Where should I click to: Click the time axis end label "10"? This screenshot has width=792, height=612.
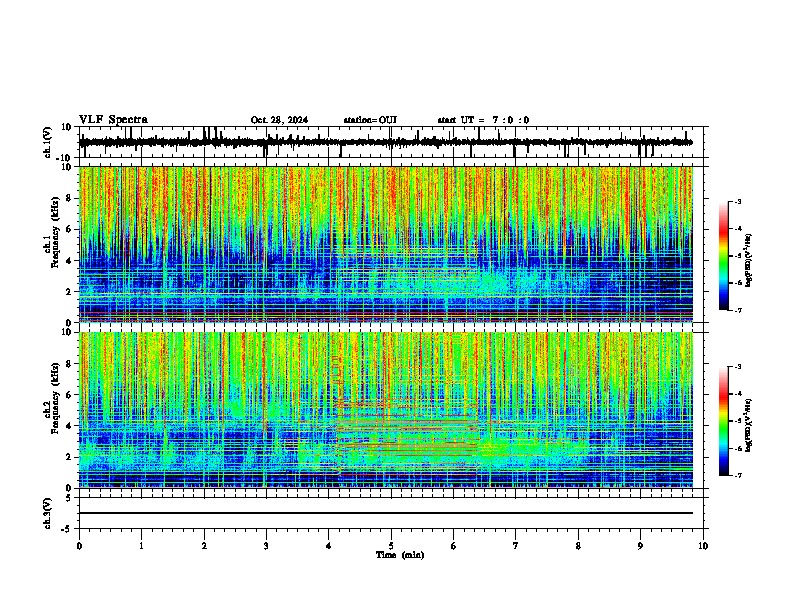tap(703, 546)
